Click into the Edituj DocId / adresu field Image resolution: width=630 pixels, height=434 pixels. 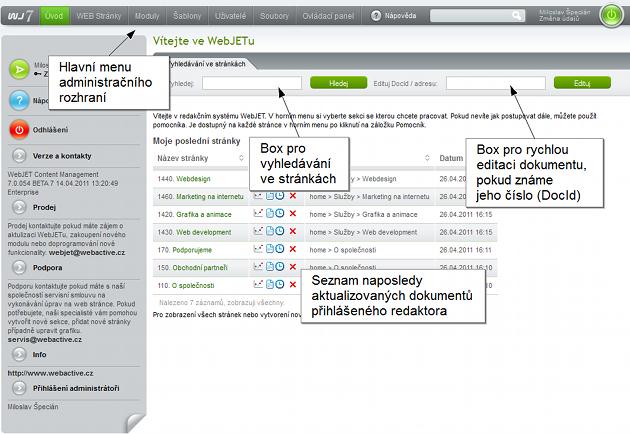(x=496, y=83)
